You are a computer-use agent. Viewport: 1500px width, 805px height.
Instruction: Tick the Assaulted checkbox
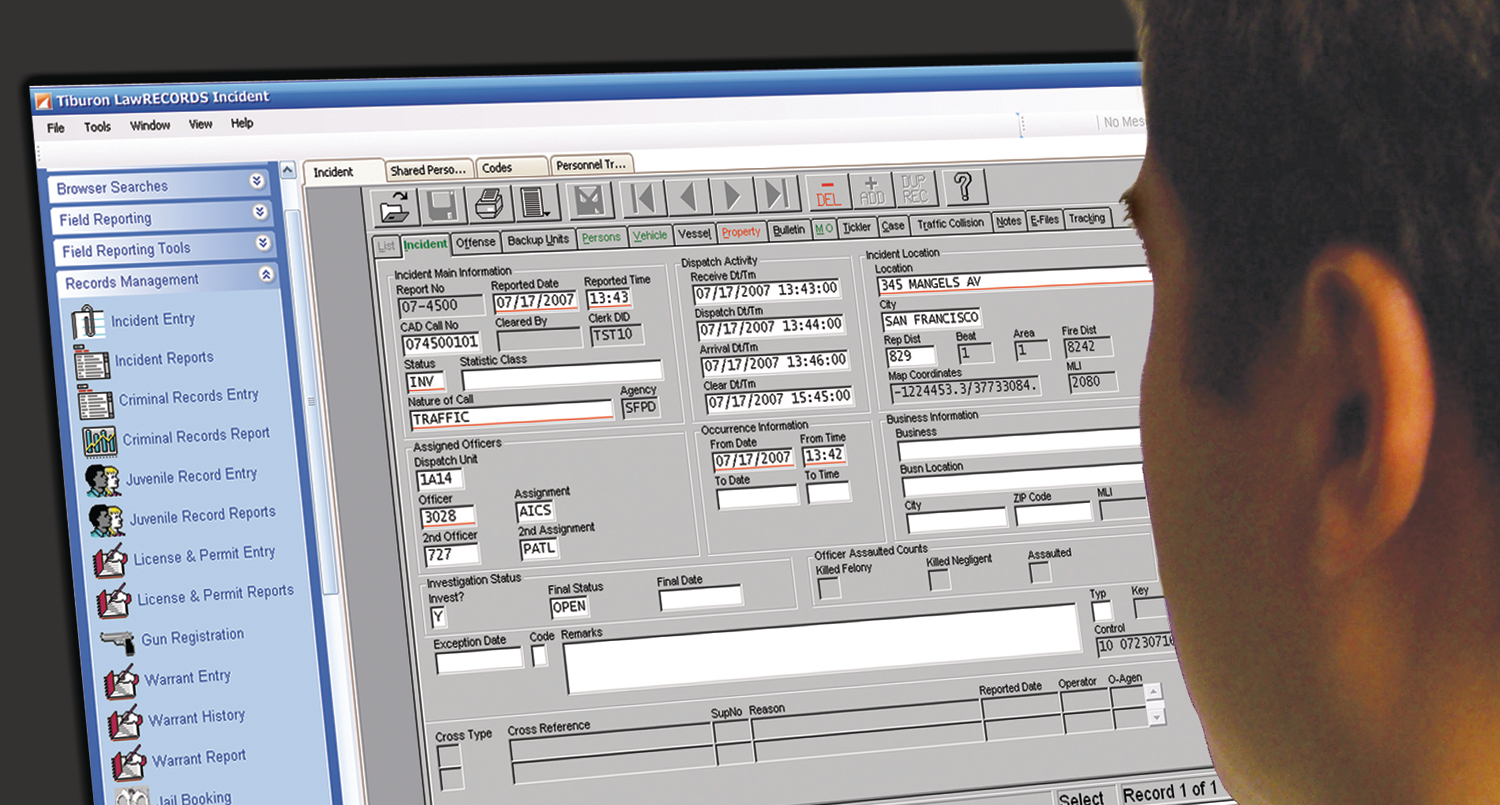tap(1040, 572)
